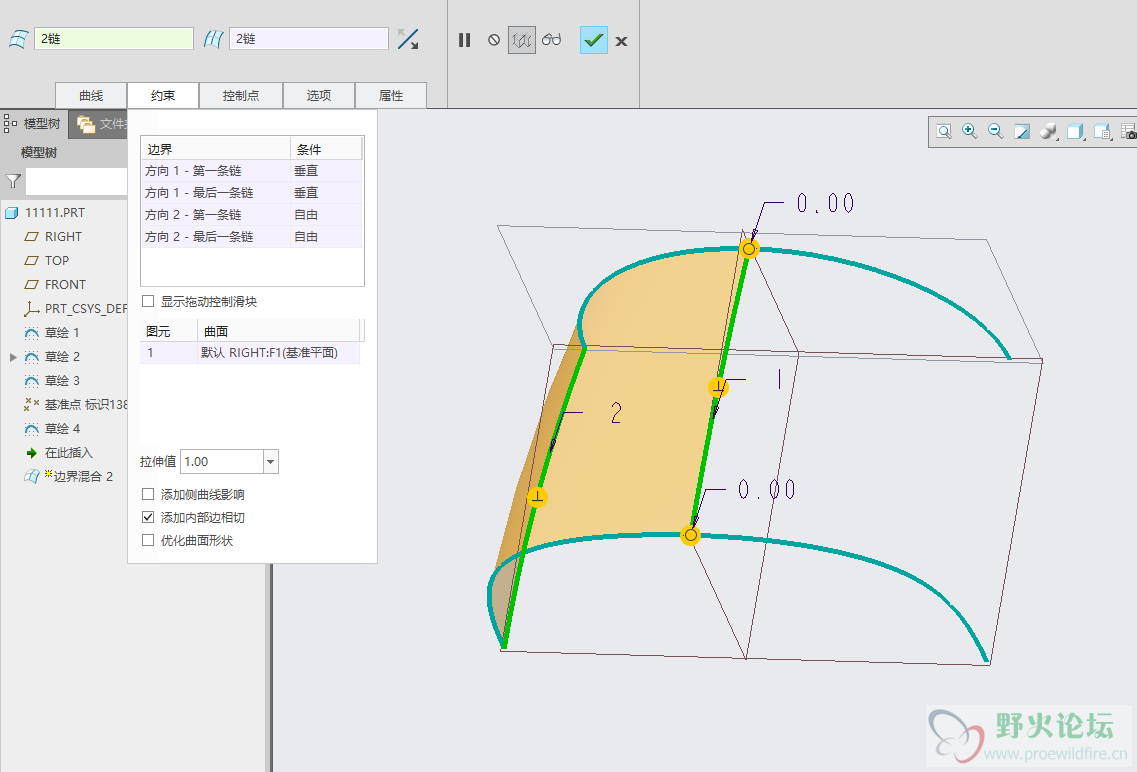Open the 属性 tab

[391, 96]
